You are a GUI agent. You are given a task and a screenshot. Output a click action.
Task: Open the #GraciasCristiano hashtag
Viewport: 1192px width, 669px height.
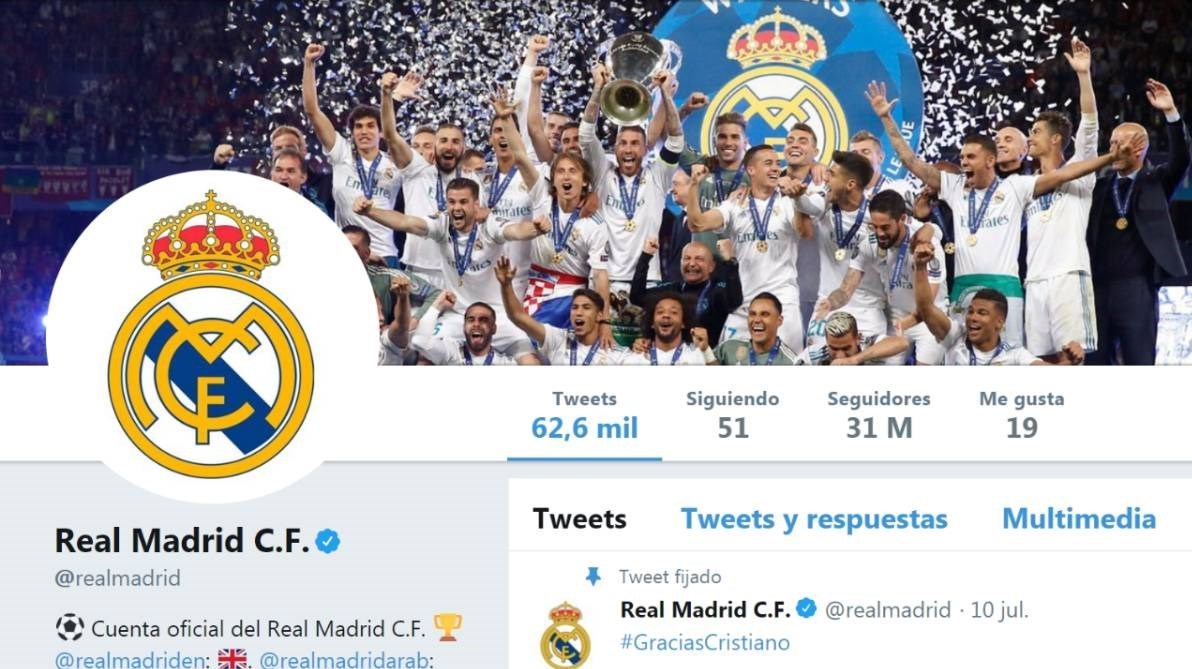[x=705, y=642]
